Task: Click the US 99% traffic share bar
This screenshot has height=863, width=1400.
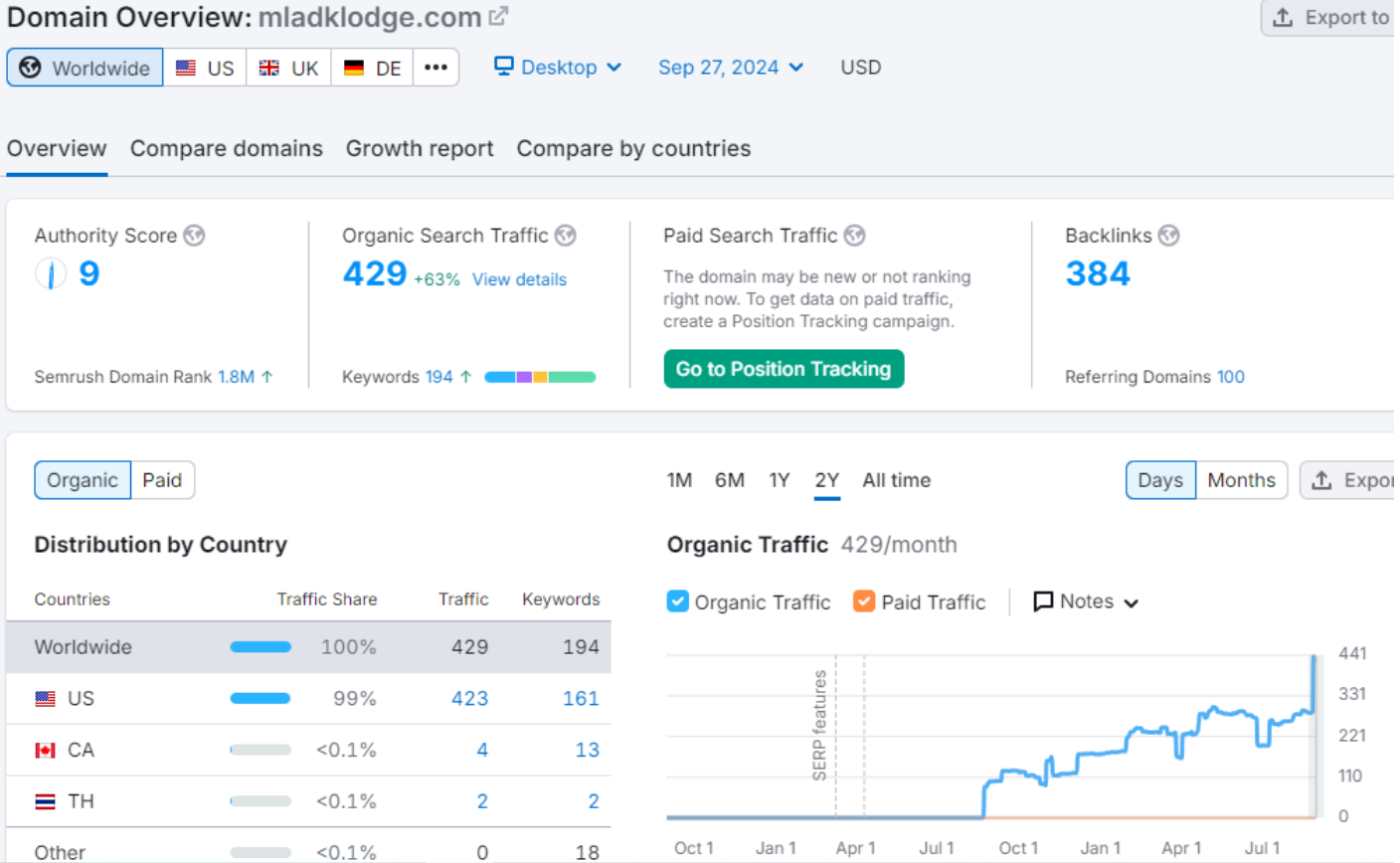Action: pos(261,699)
